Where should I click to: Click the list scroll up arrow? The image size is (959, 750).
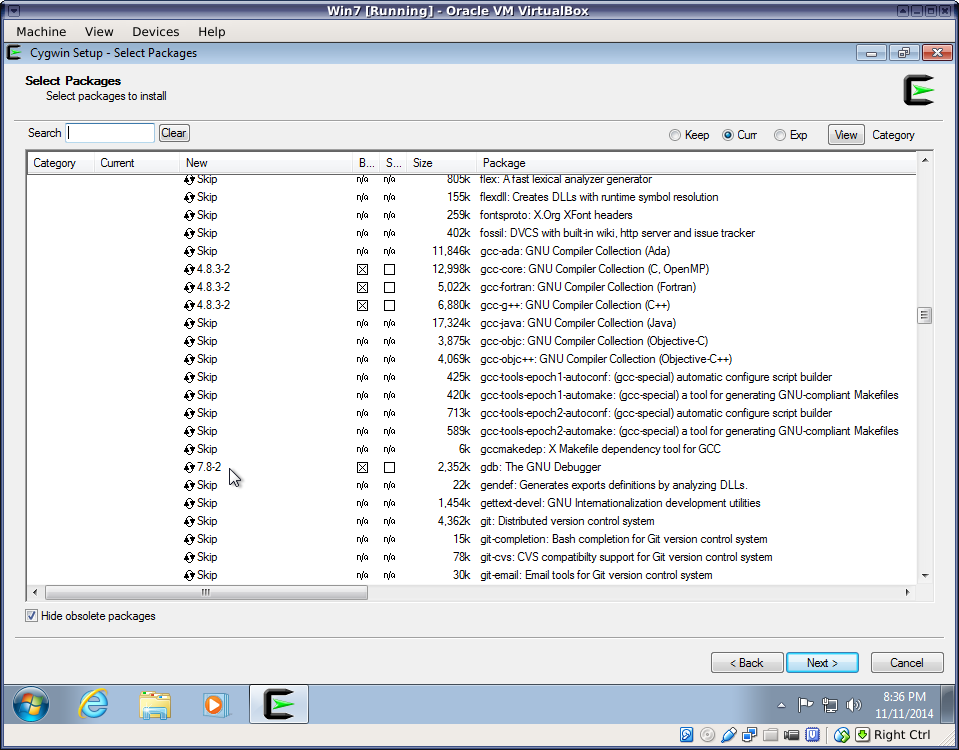925,160
